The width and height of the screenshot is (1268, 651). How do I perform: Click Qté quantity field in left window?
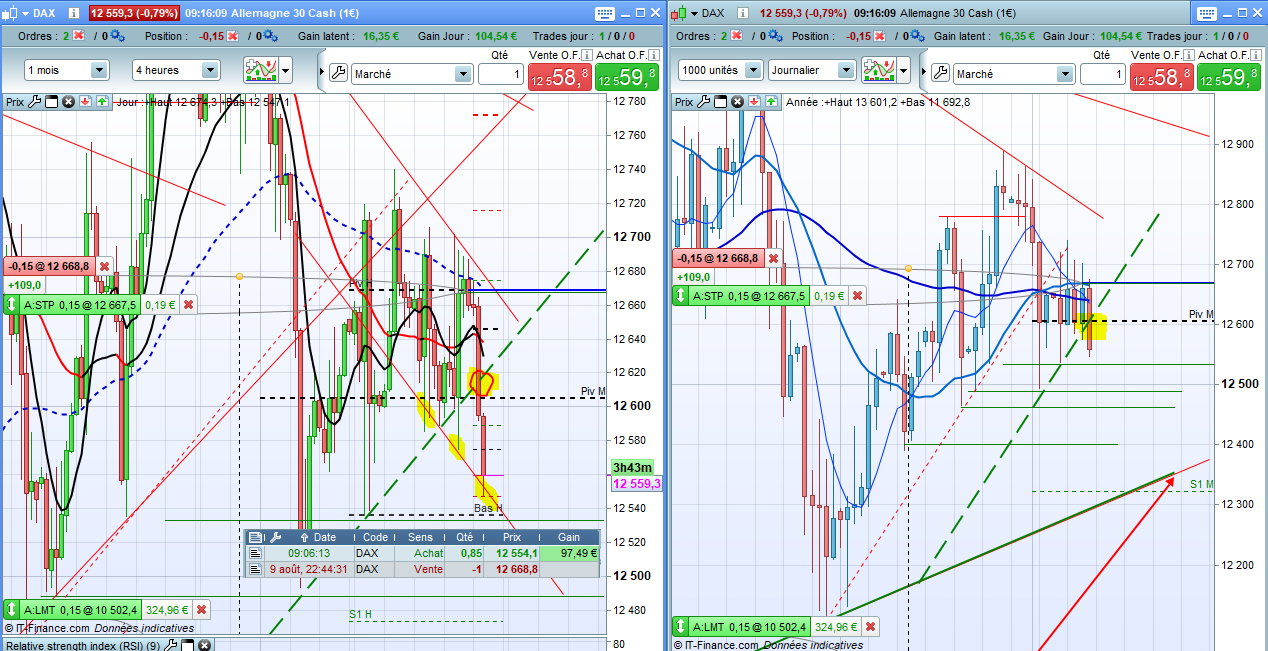(500, 74)
